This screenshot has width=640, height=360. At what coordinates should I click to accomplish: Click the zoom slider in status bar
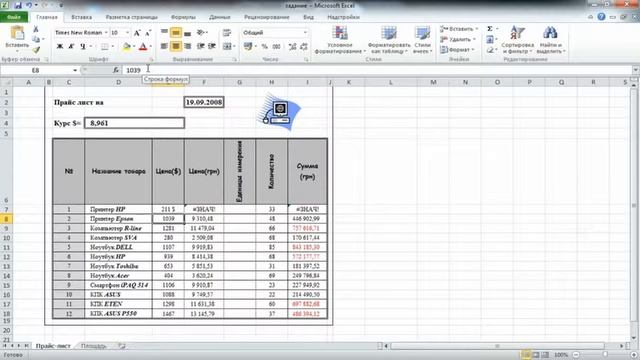(x=605, y=355)
